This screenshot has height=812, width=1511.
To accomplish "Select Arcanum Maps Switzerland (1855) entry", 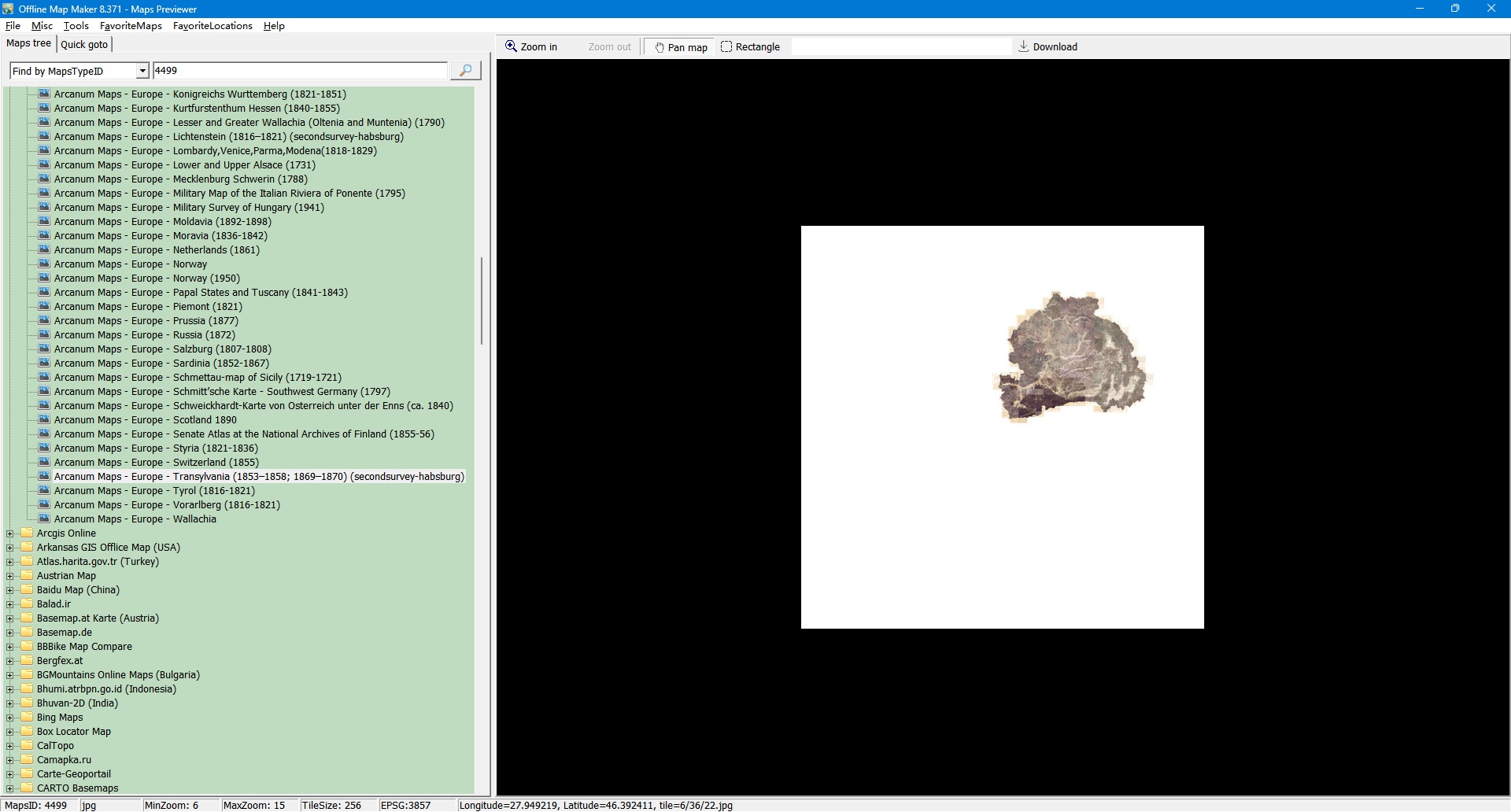I will tap(156, 463).
